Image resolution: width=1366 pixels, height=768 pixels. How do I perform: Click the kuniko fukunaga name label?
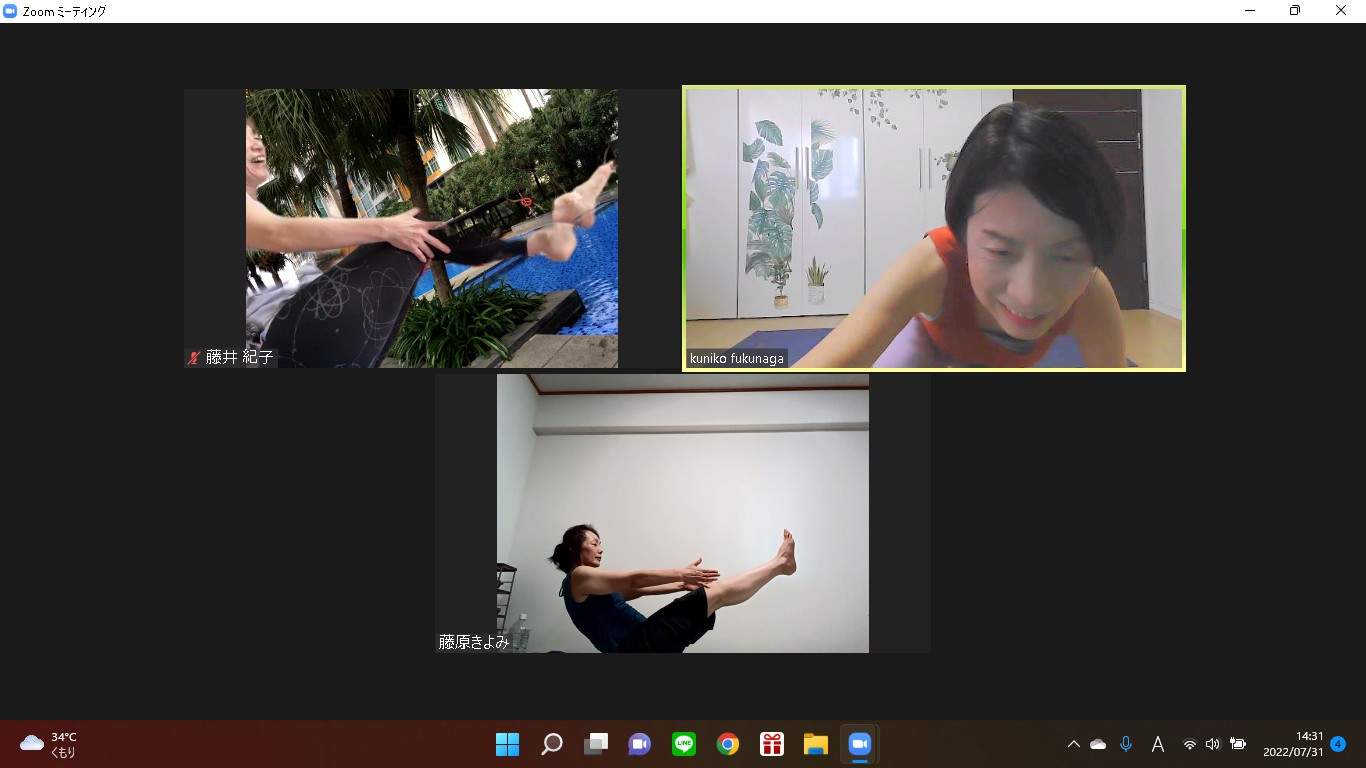pos(737,358)
